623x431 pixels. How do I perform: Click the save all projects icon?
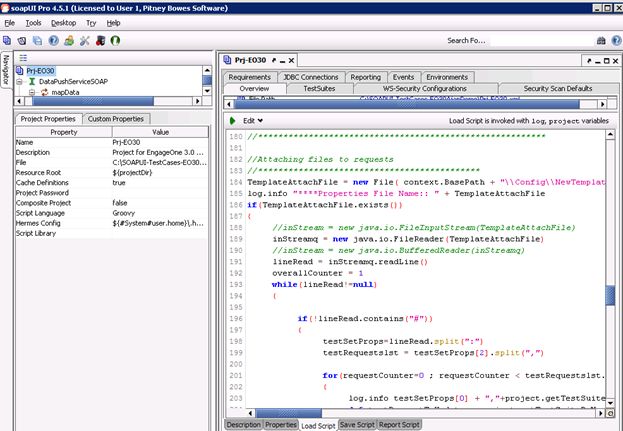38,41
